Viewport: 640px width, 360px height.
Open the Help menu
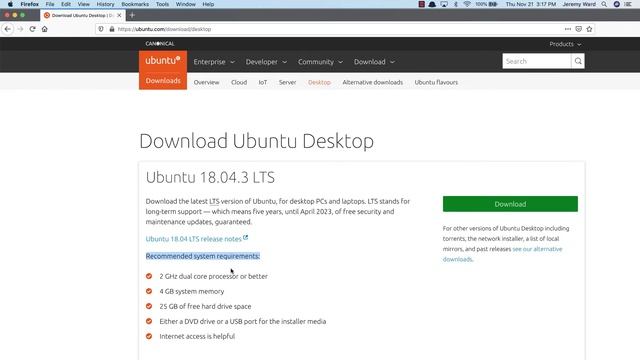[x=208, y=4]
